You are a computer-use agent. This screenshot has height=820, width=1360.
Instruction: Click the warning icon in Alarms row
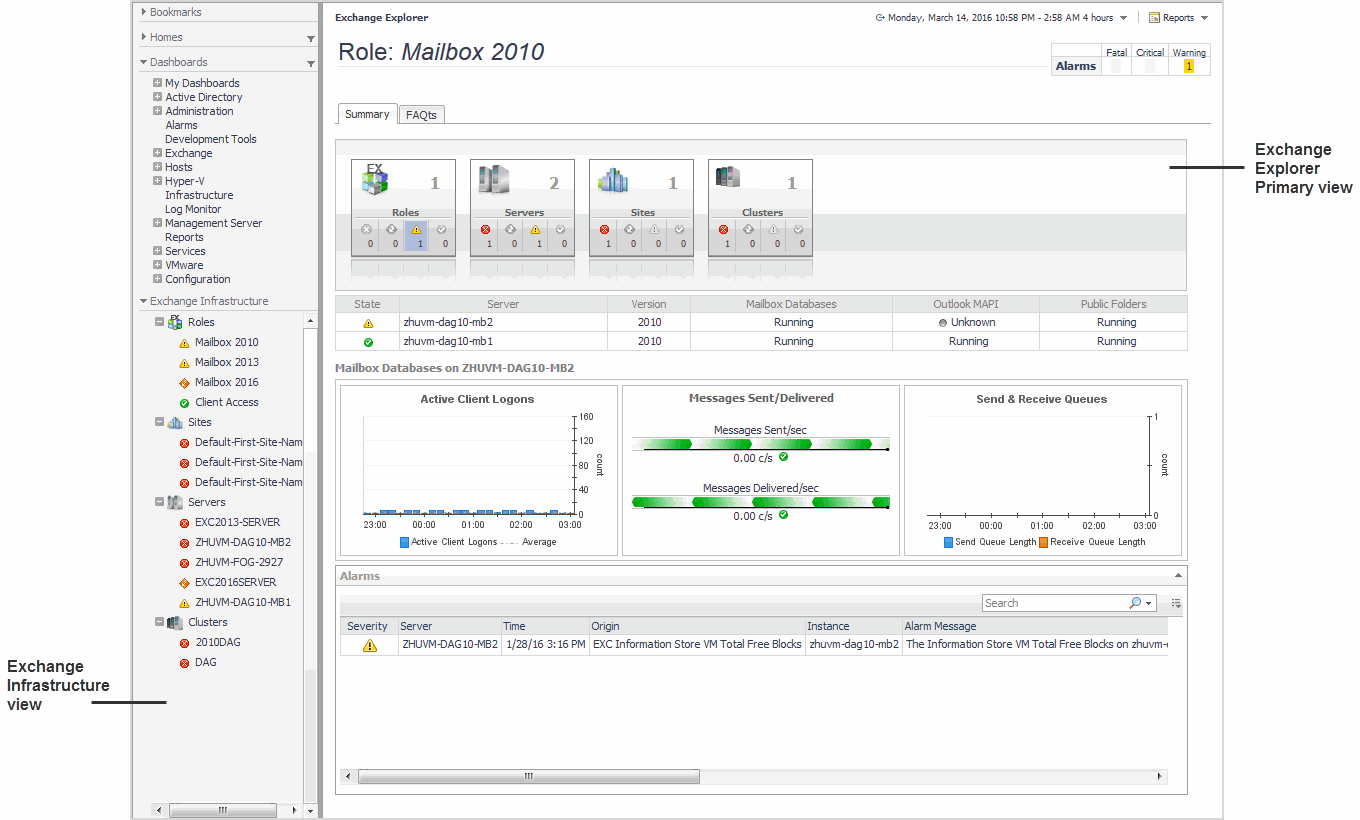tap(370, 645)
